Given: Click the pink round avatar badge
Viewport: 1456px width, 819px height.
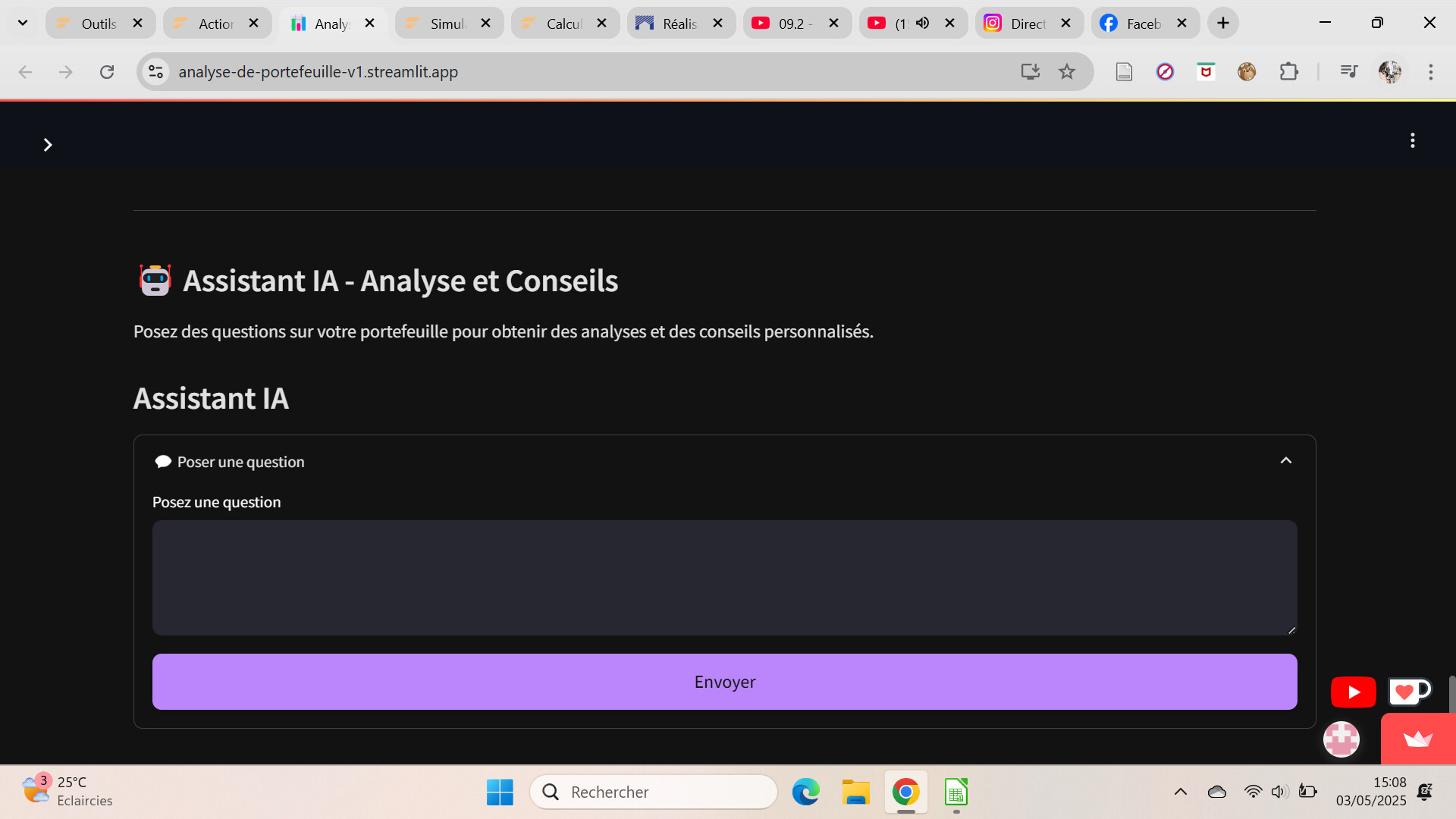Looking at the screenshot, I should click(x=1341, y=739).
